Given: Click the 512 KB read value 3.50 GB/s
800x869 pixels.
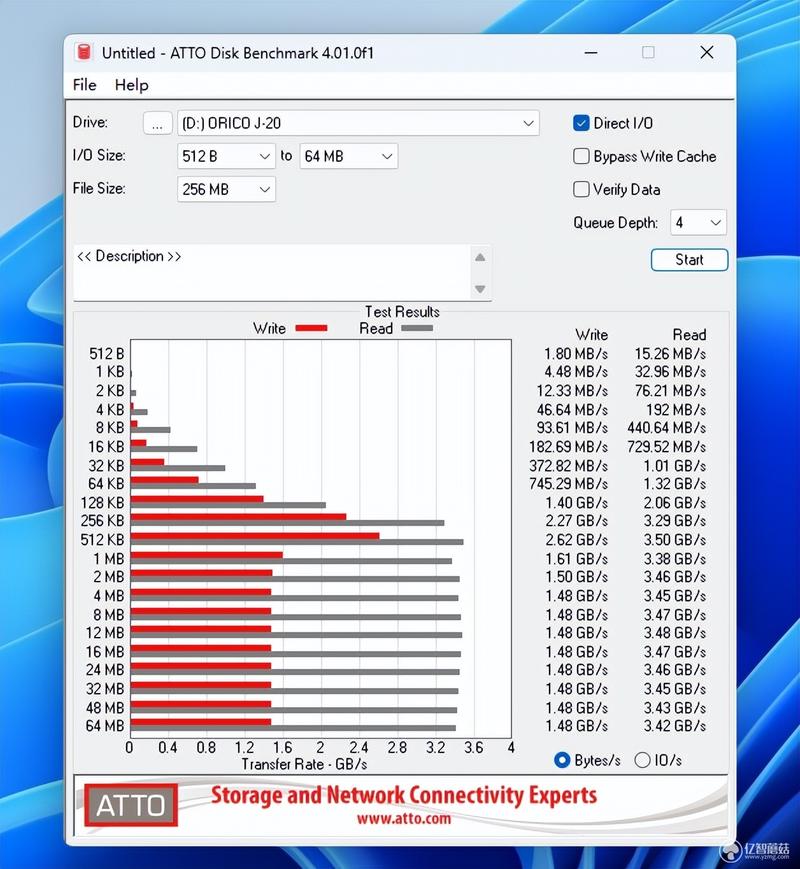Looking at the screenshot, I should (675, 540).
